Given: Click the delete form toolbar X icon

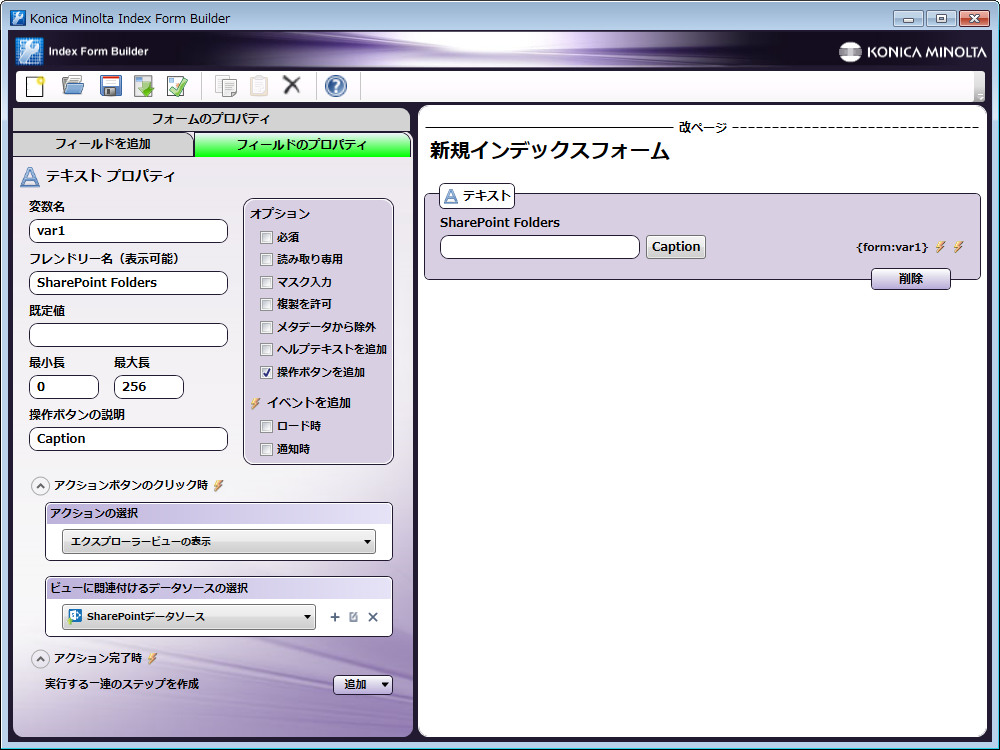Looking at the screenshot, I should click(291, 86).
